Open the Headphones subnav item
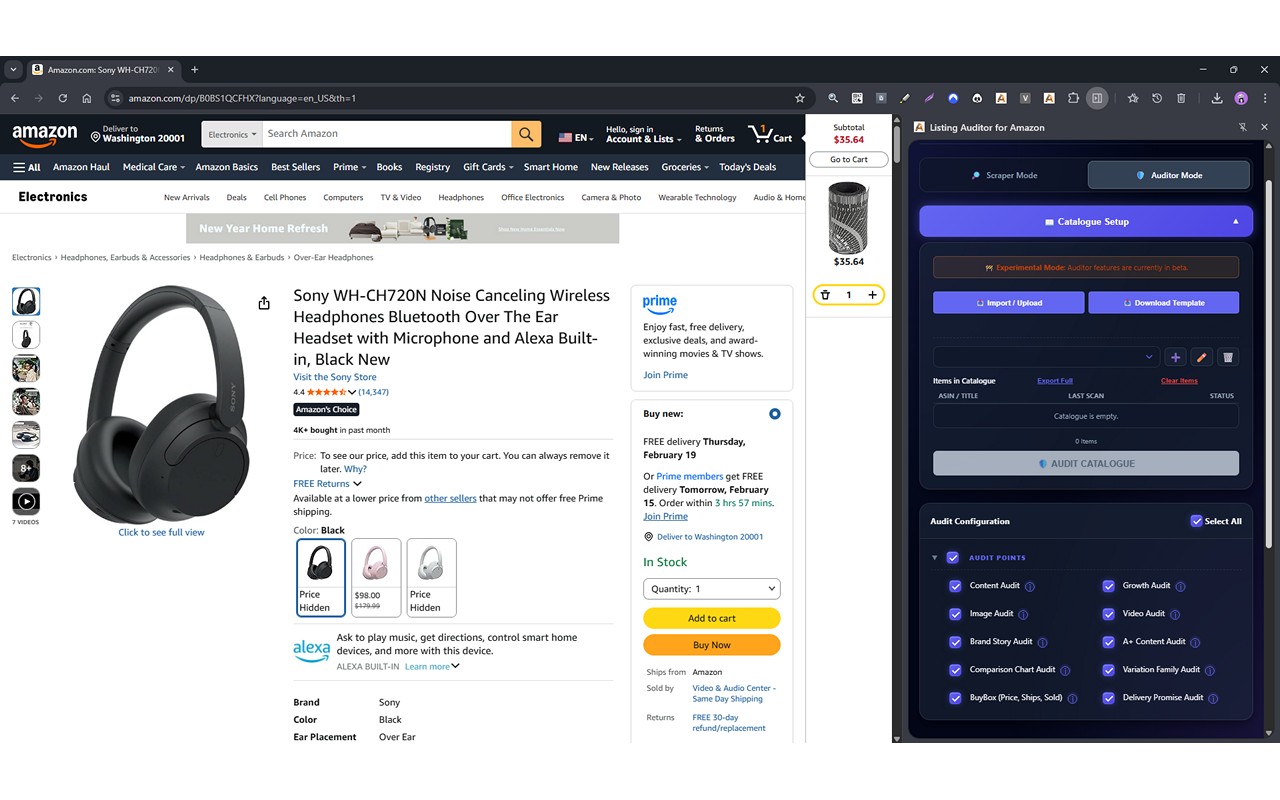The image size is (1280, 800). (x=461, y=197)
